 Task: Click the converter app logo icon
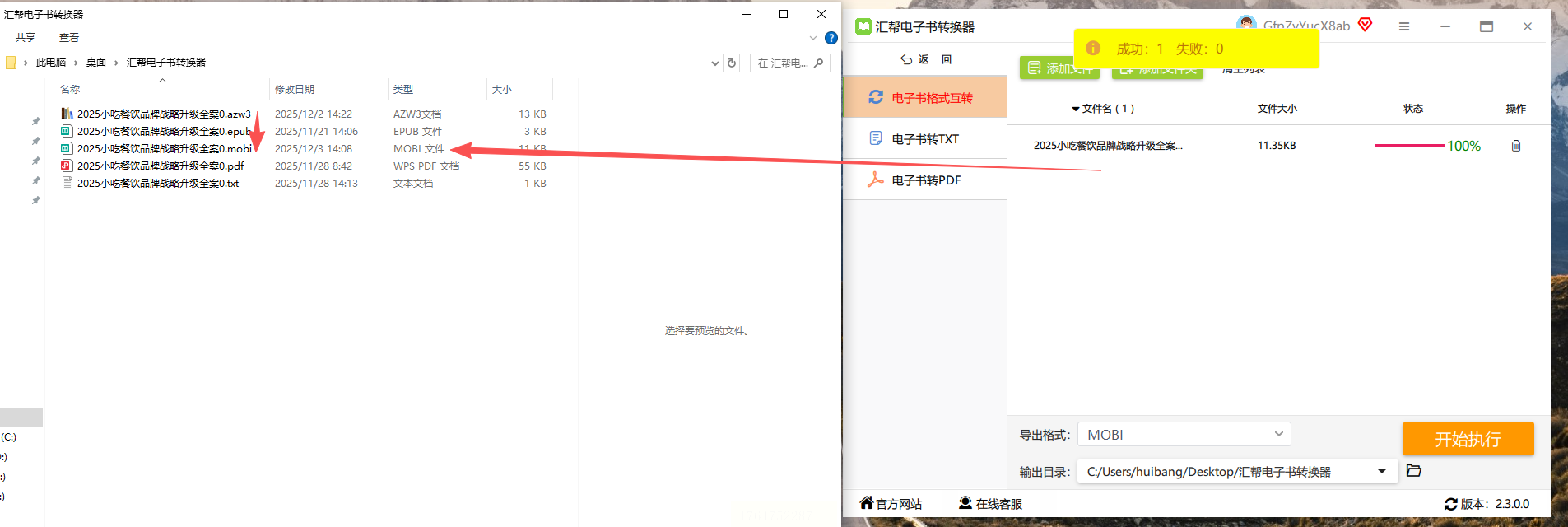pyautogui.click(x=863, y=26)
